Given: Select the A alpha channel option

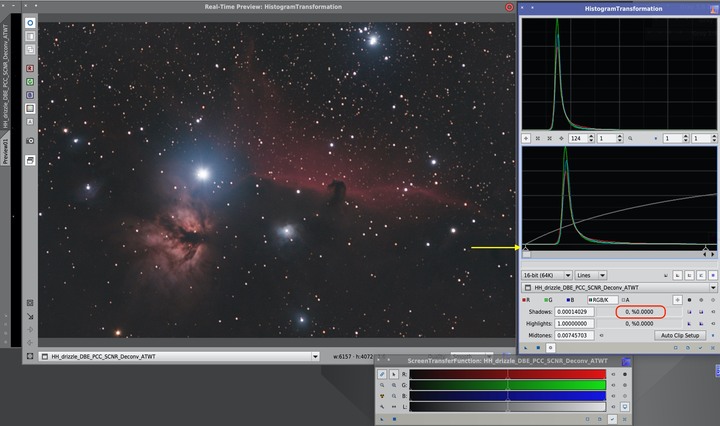Looking at the screenshot, I should (625, 299).
